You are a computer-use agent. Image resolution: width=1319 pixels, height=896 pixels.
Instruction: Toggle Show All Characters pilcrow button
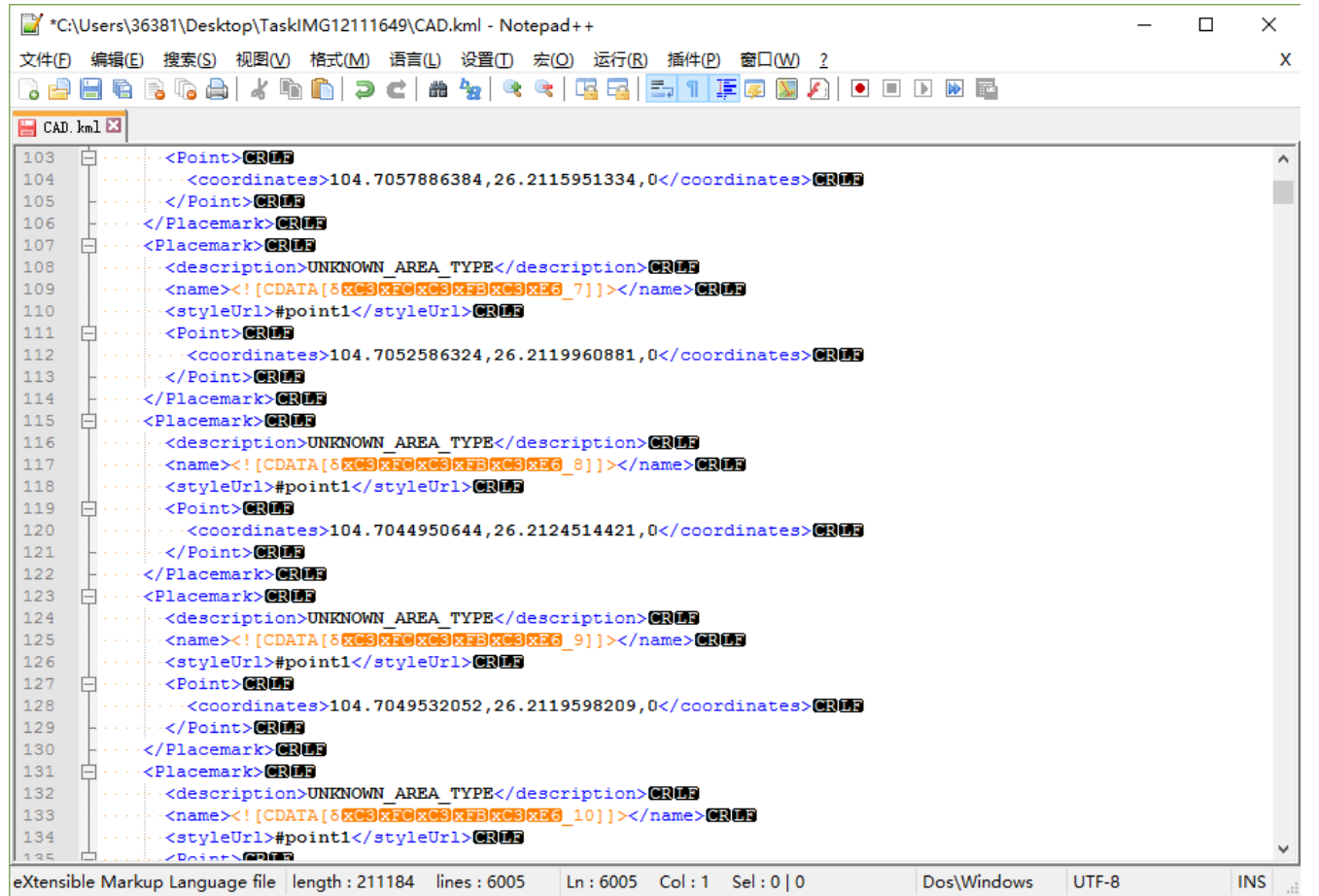click(693, 89)
